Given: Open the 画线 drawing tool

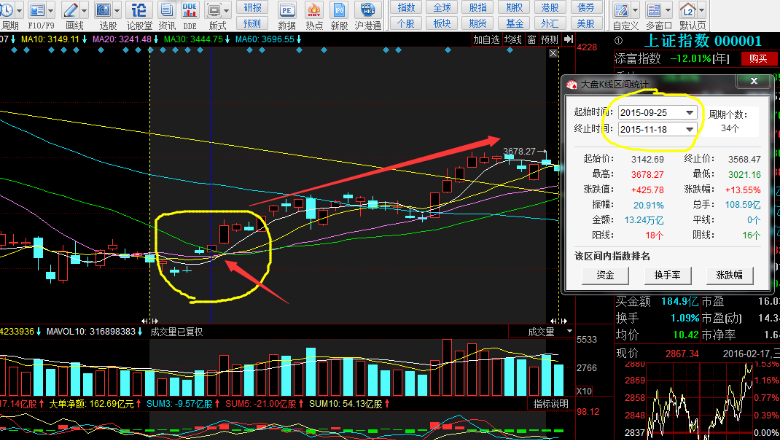Looking at the screenshot, I should coord(73,14).
